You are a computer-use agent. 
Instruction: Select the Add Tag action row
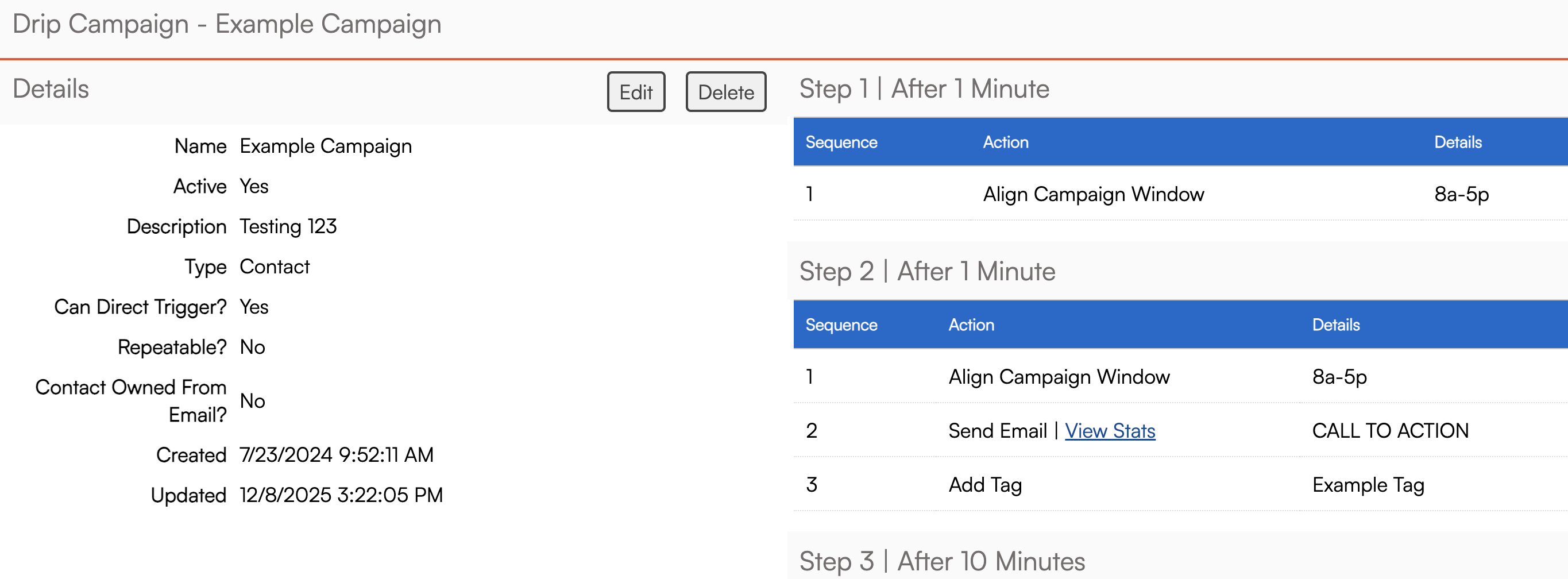coord(985,485)
